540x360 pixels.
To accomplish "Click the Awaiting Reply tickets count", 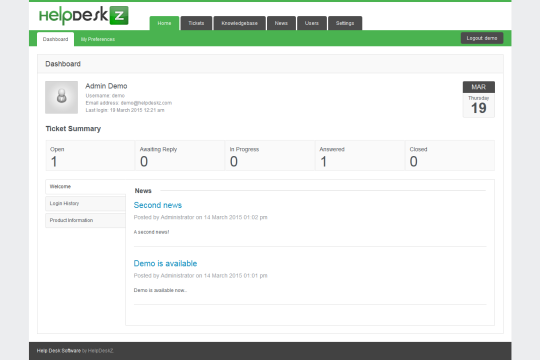I will (180, 155).
